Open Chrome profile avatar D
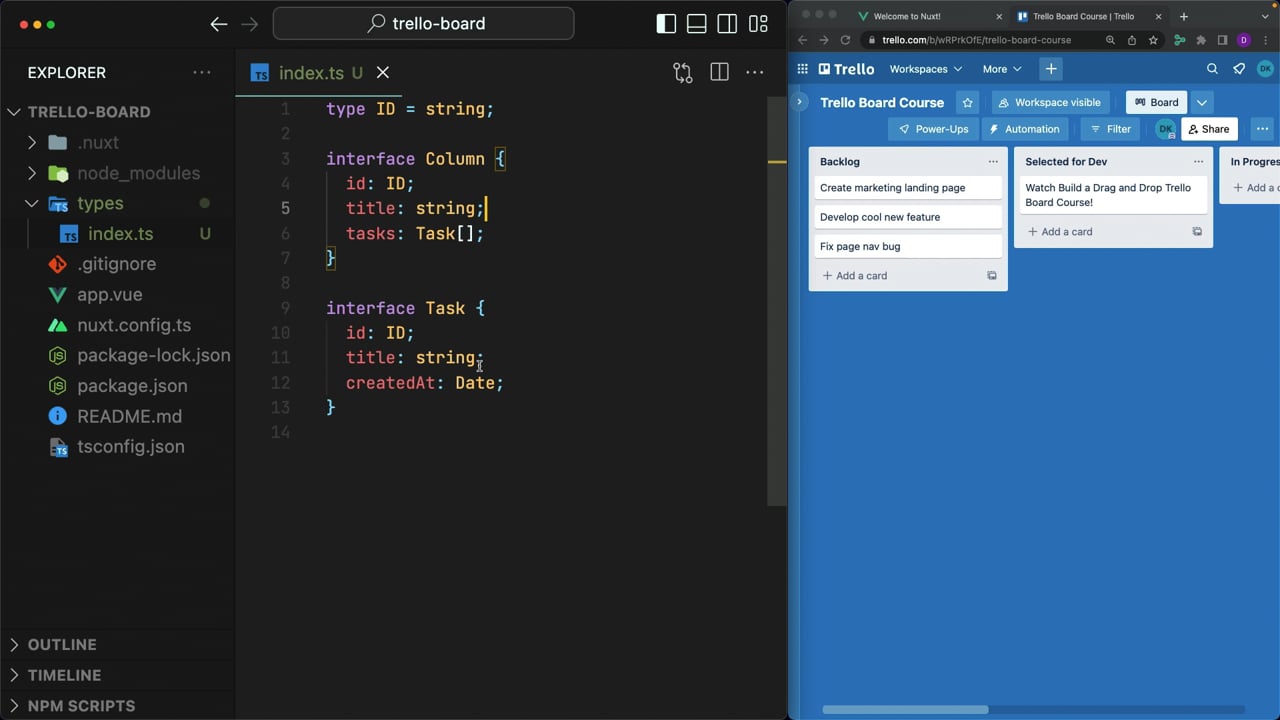 coord(1244,40)
